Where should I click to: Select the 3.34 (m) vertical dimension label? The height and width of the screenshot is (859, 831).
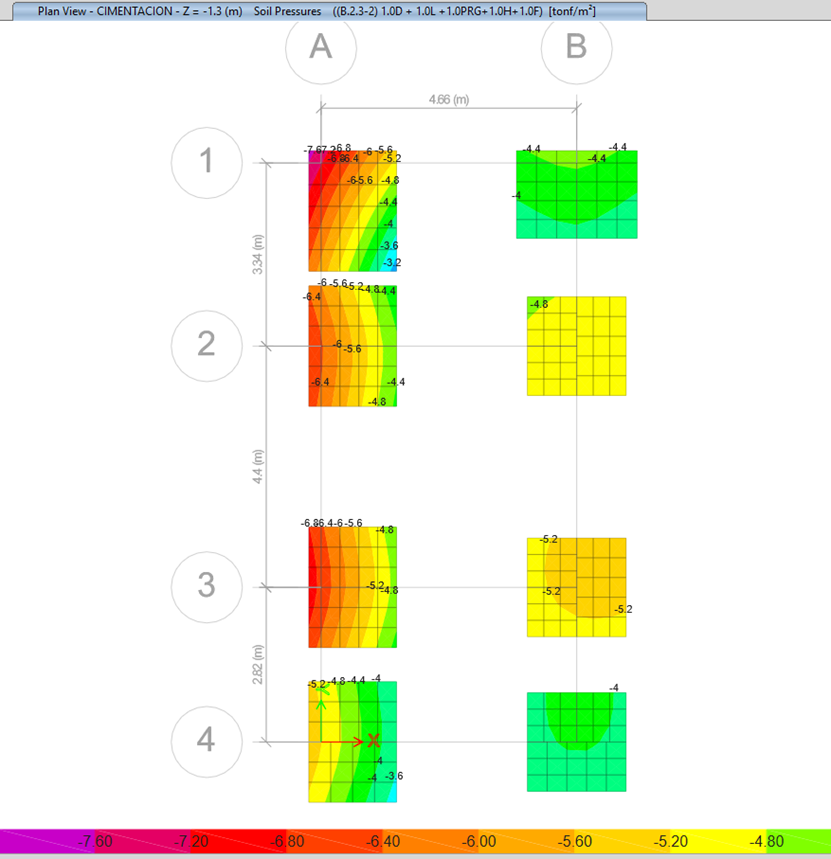click(257, 254)
